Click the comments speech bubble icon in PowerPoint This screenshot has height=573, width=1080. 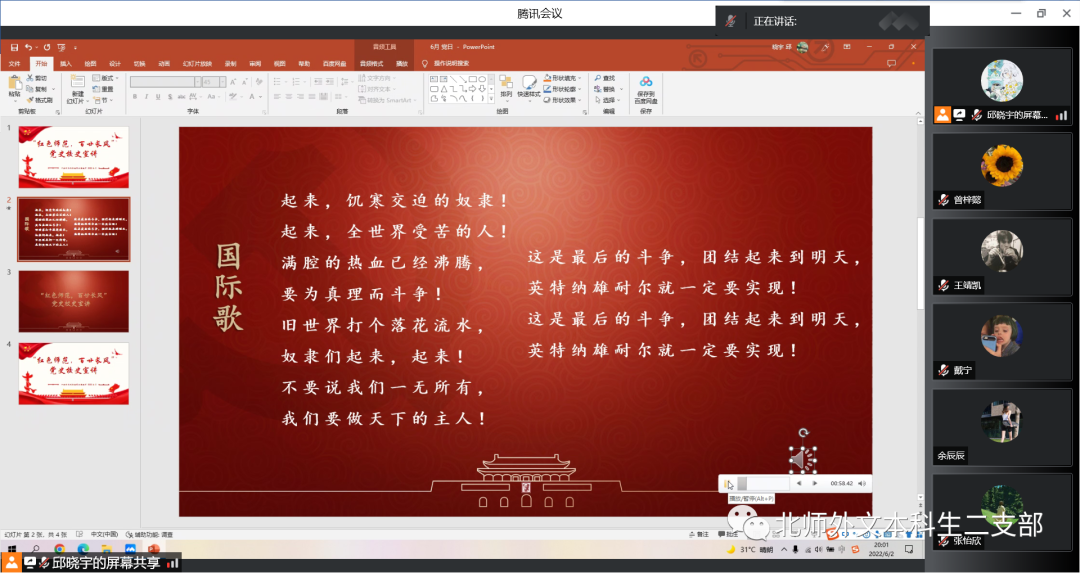click(x=891, y=63)
